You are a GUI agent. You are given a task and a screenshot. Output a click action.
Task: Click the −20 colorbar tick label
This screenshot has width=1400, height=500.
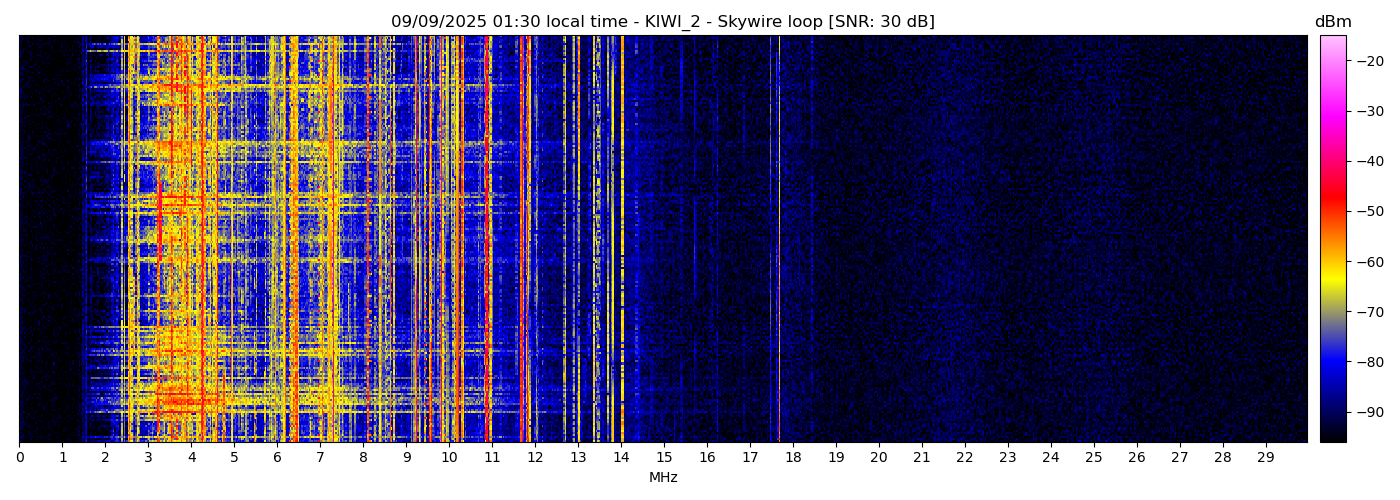1369,60
